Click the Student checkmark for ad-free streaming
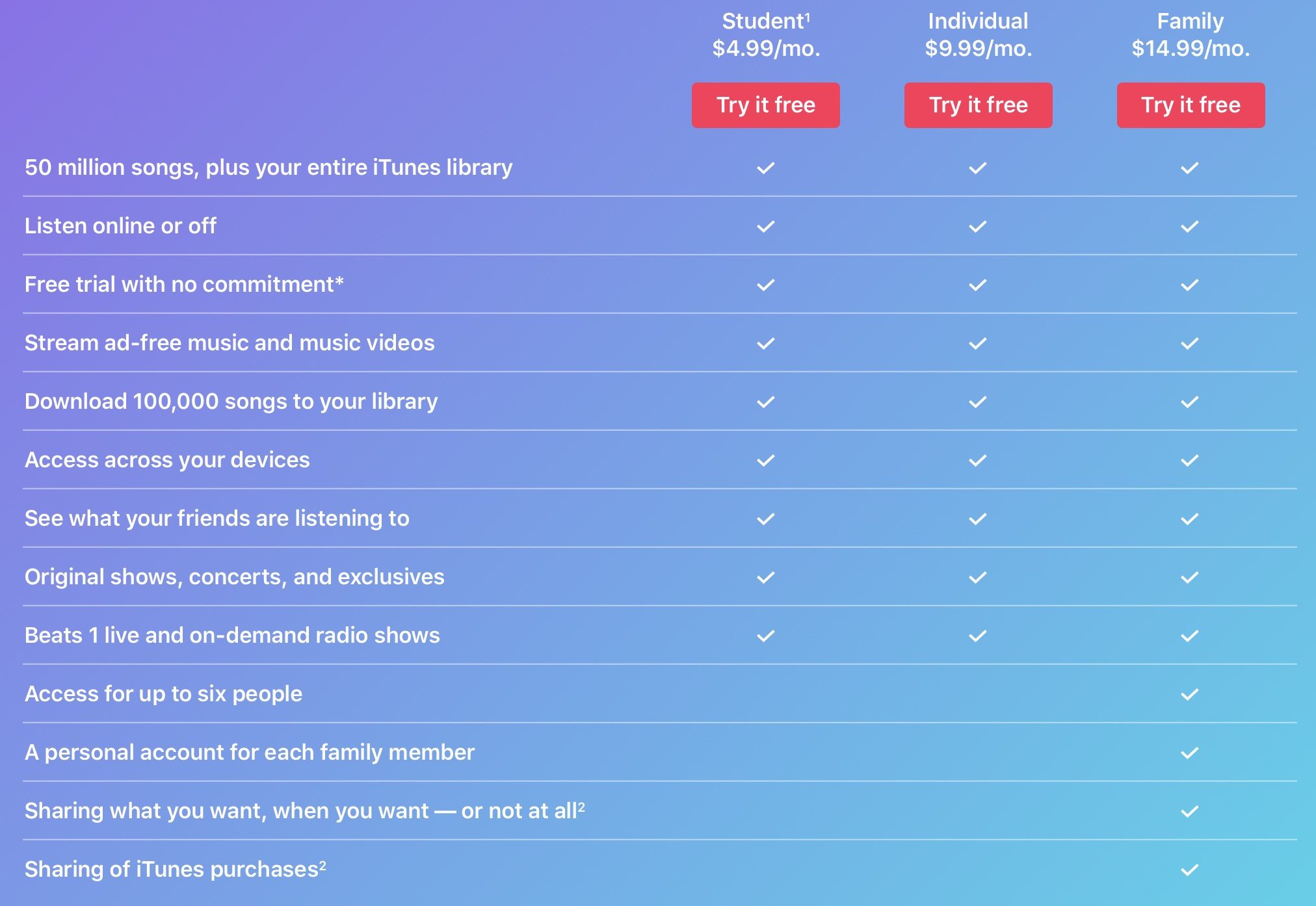1316x906 pixels. pos(766,343)
